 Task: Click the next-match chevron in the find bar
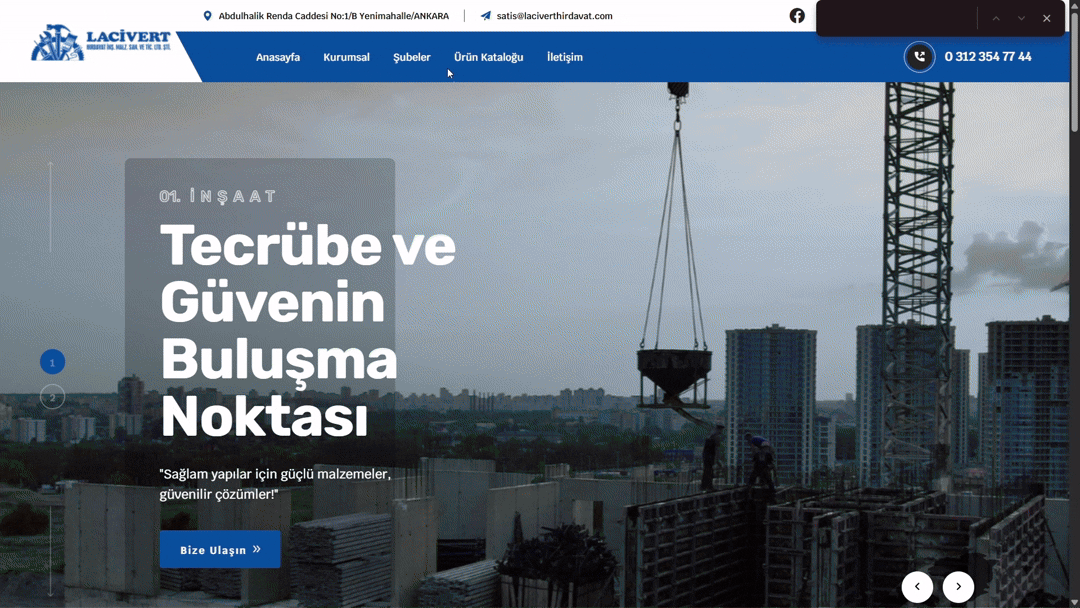coord(1021,17)
